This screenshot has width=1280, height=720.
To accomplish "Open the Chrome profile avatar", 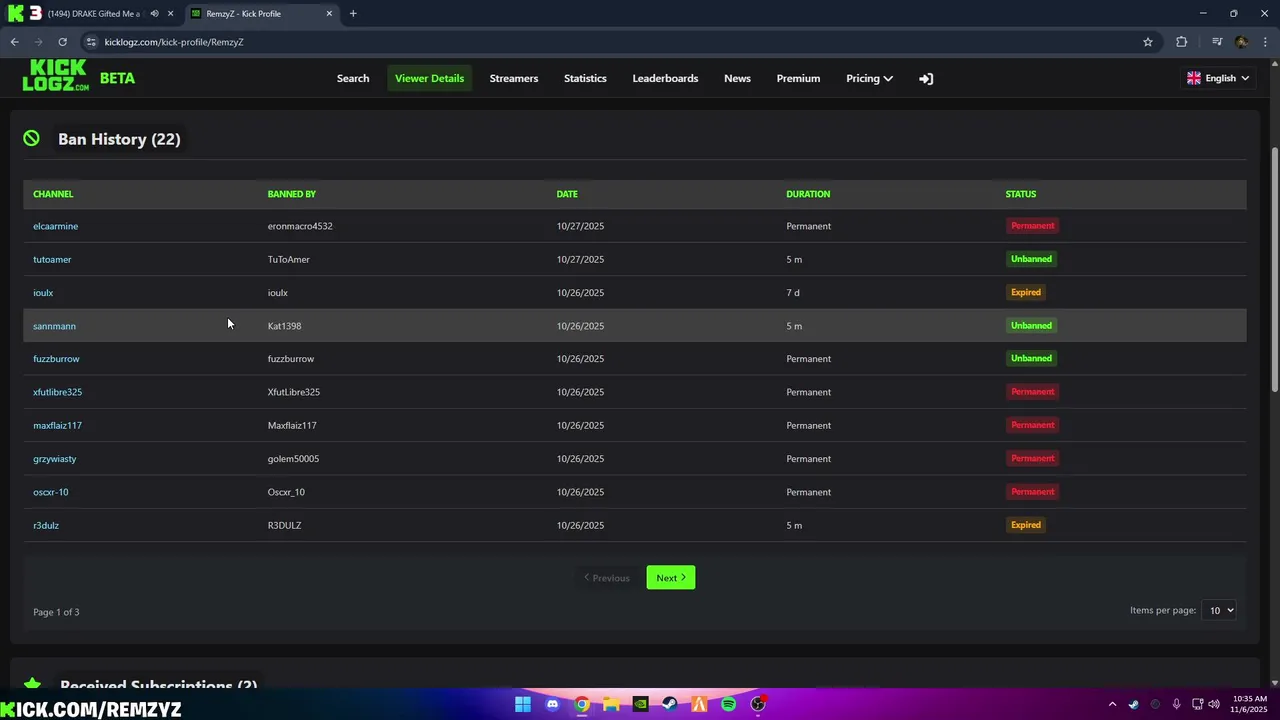I will point(1241,42).
